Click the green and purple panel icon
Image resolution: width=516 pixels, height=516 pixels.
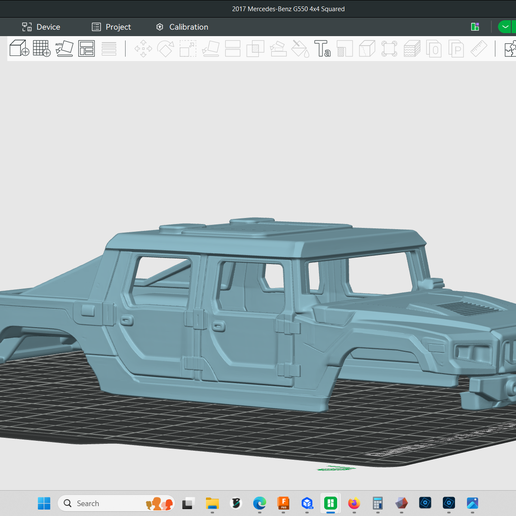pos(475,27)
